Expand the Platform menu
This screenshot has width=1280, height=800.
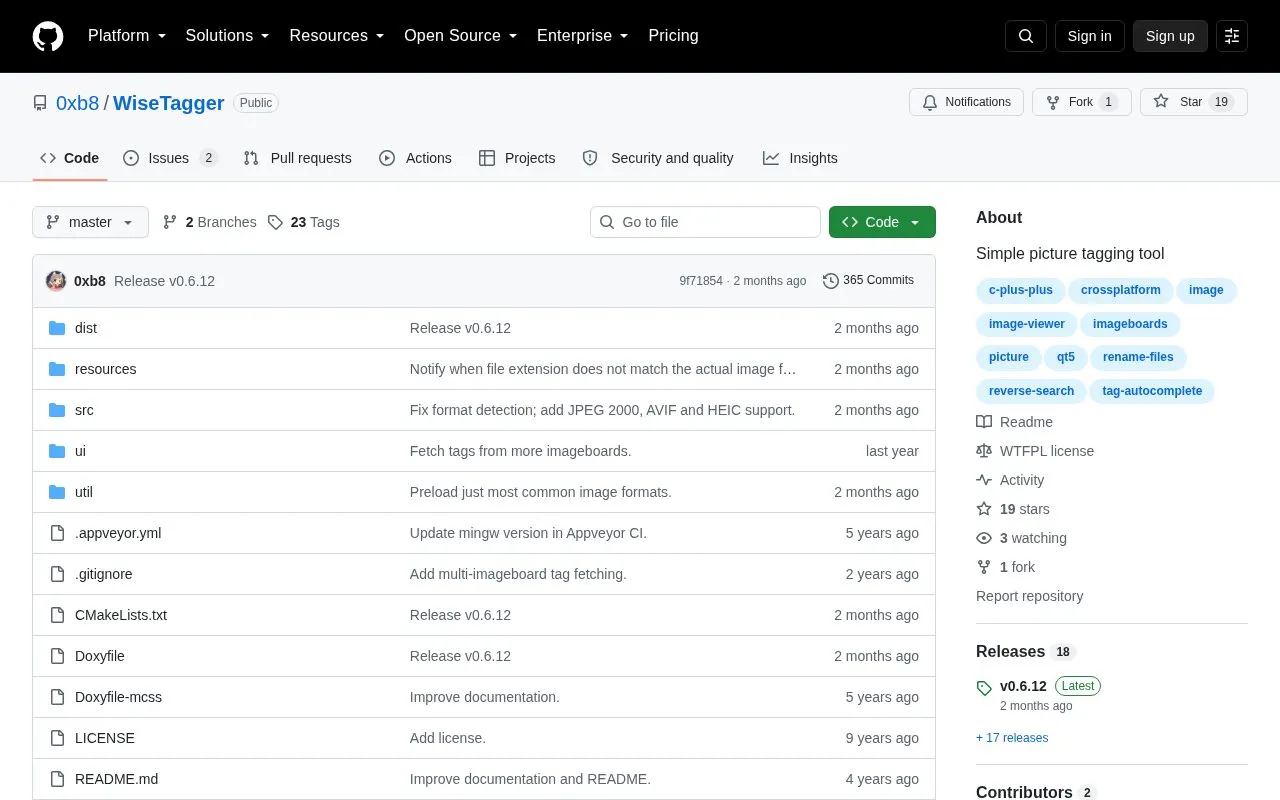tap(126, 36)
